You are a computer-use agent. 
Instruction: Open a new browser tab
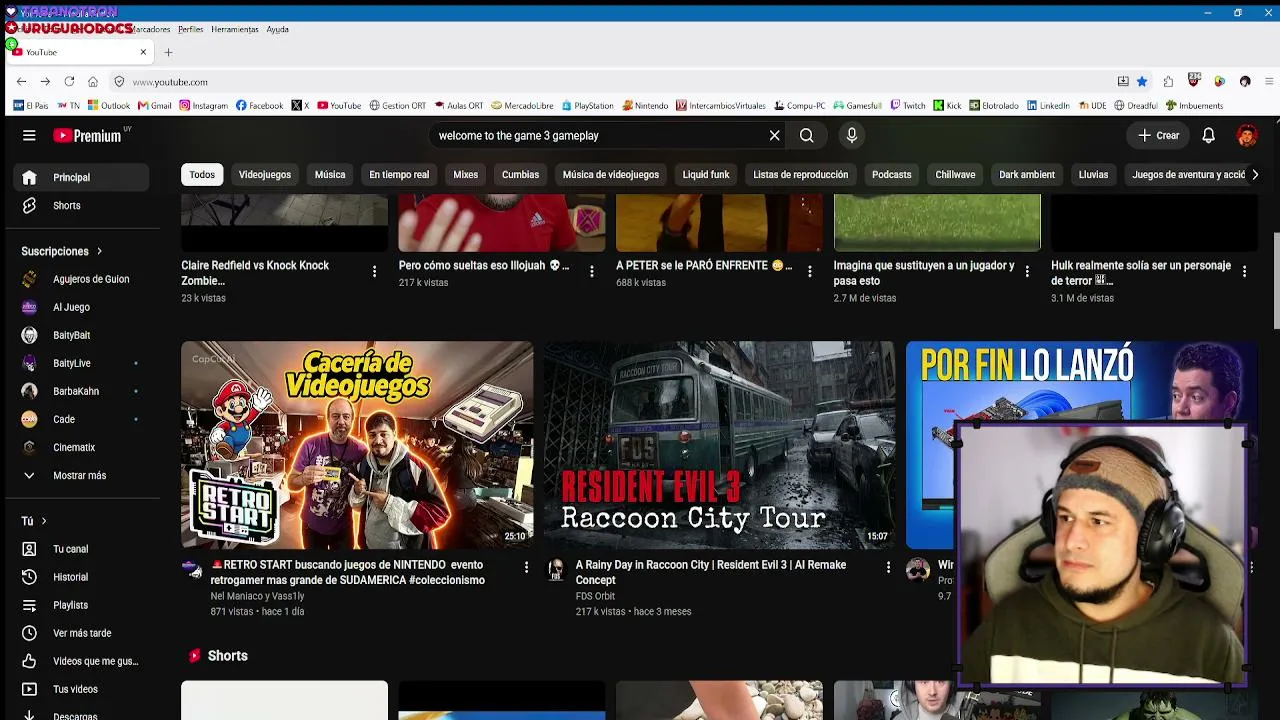(x=168, y=52)
